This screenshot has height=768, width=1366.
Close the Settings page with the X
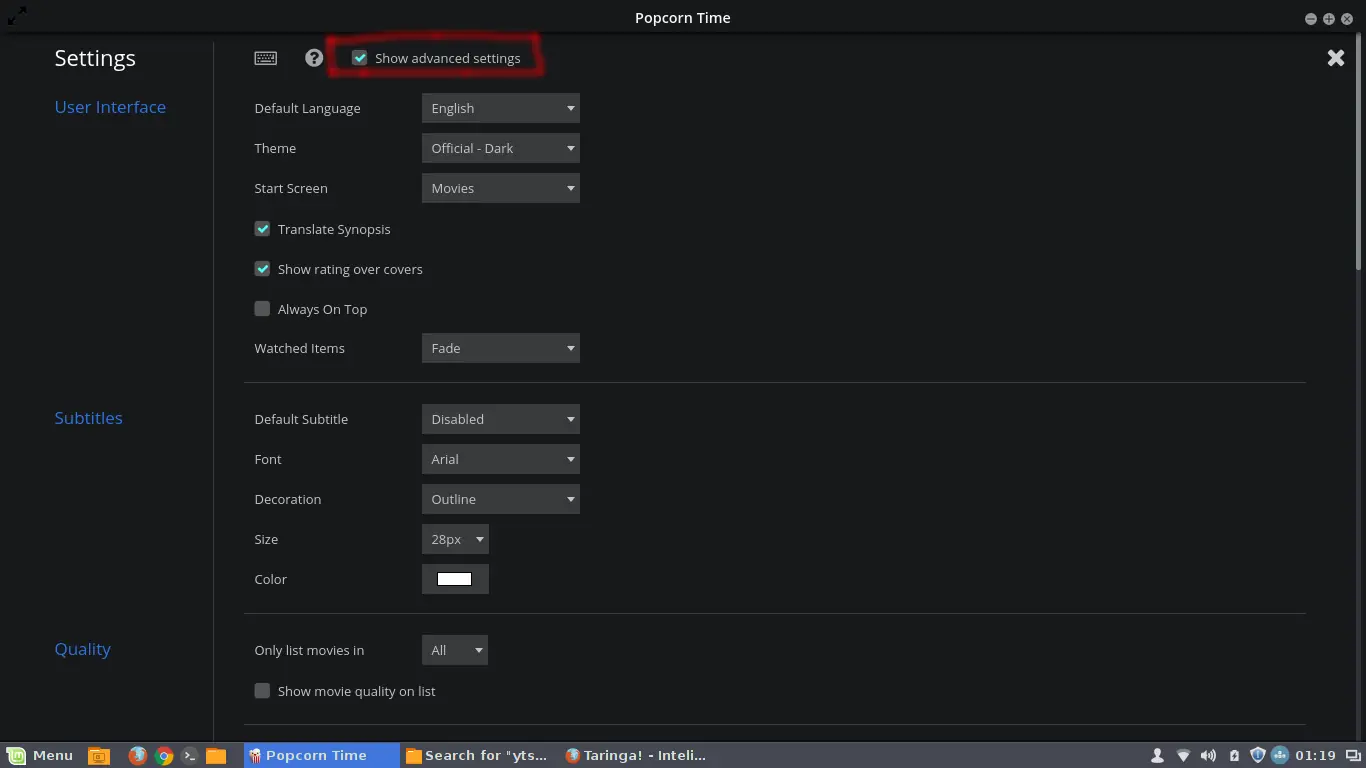tap(1335, 58)
